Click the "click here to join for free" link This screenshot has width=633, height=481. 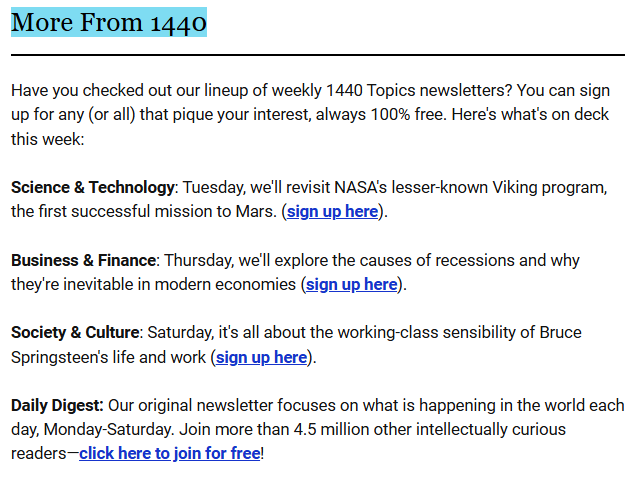(x=169, y=453)
